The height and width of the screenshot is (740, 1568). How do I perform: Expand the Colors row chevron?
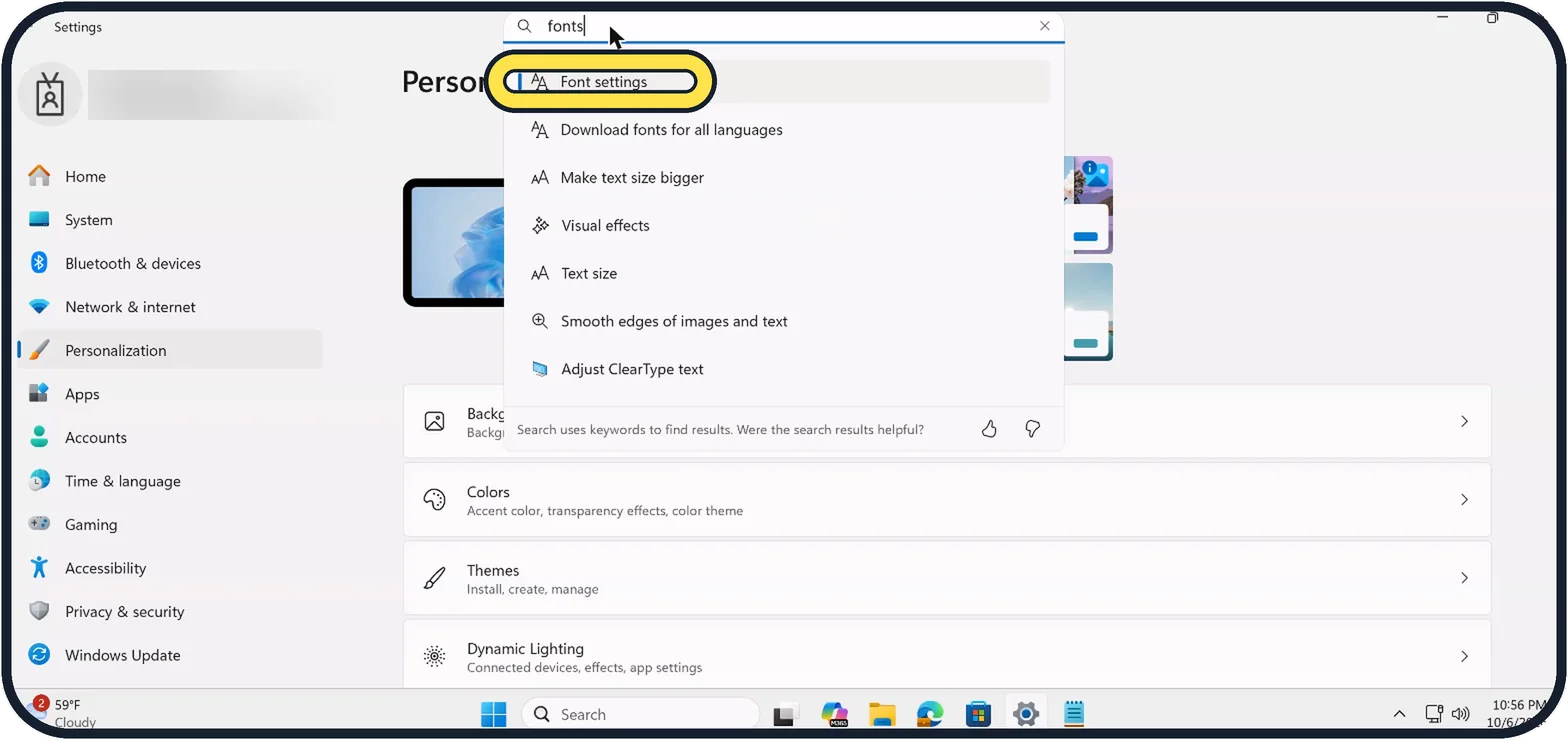pos(1464,499)
